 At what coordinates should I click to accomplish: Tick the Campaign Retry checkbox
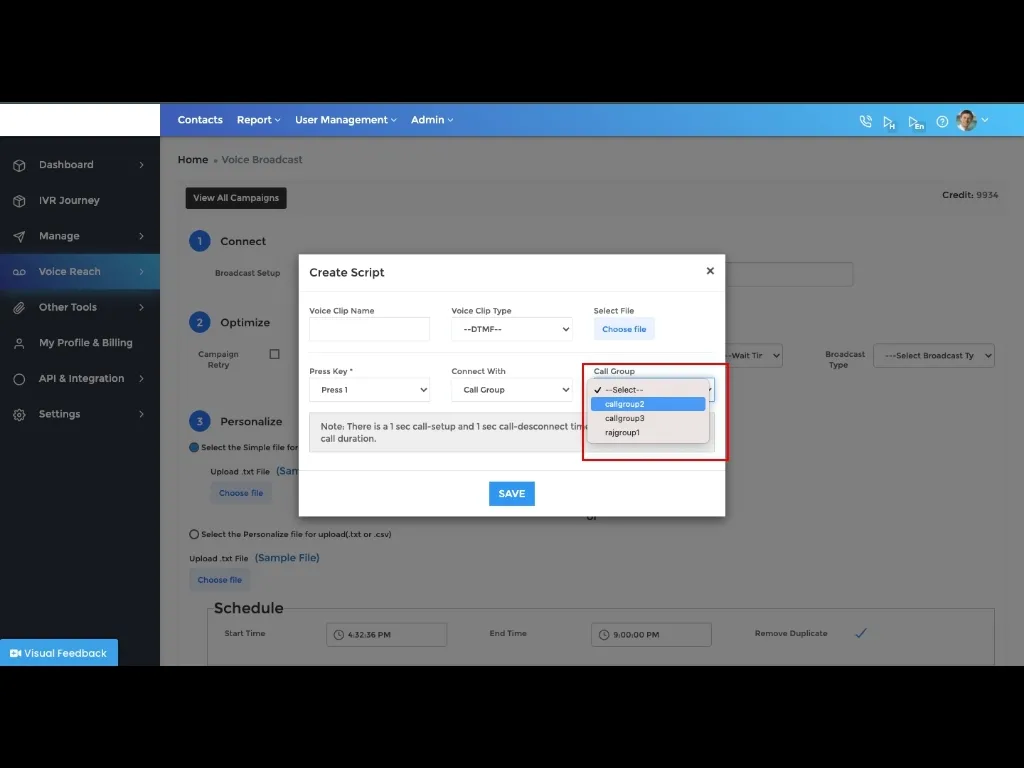[x=274, y=354]
